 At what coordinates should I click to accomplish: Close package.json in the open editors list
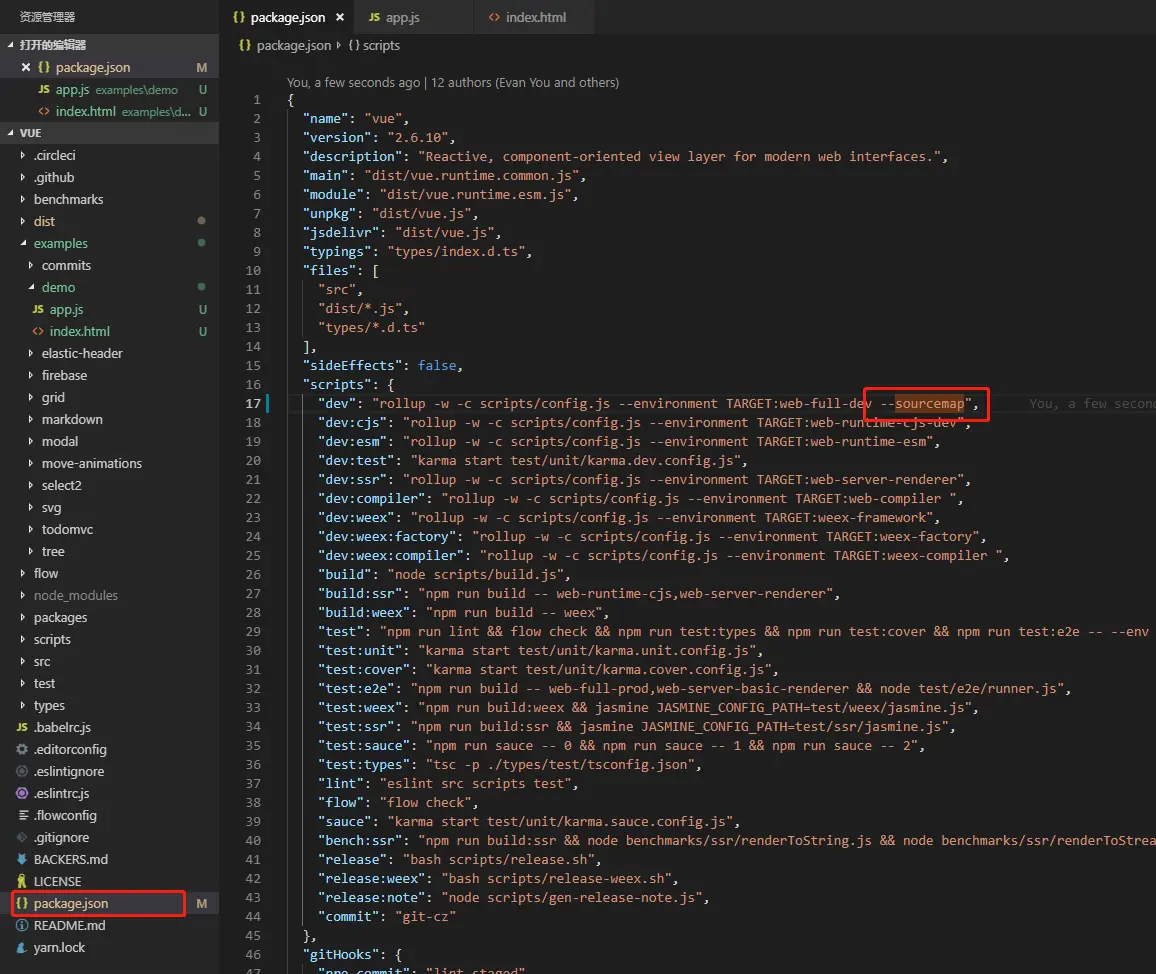pos(26,67)
